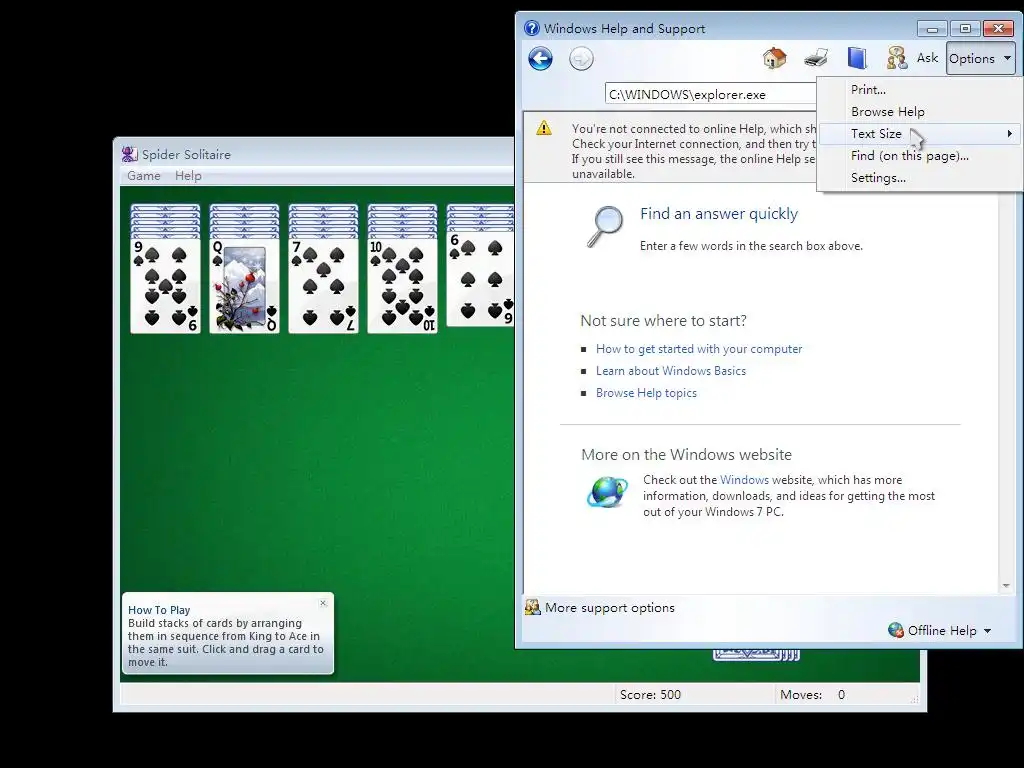Select the 6 of spades card
This screenshot has height=768, width=1024.
click(481, 279)
